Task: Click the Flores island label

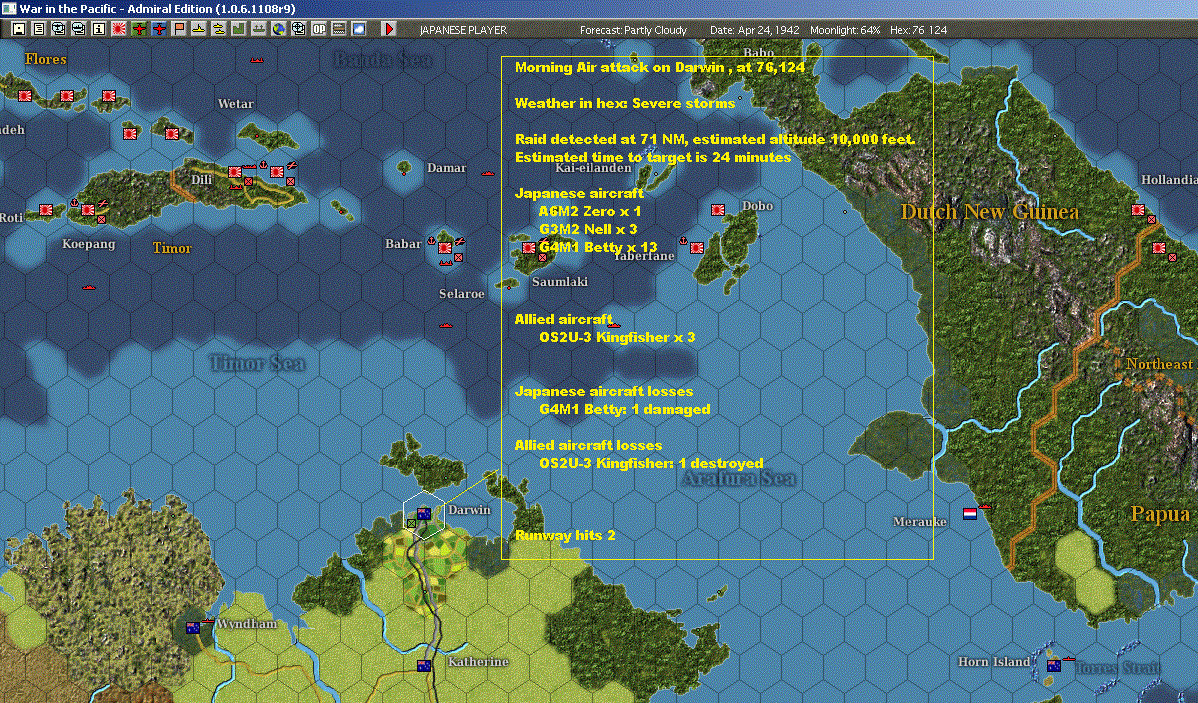Action: (x=45, y=60)
